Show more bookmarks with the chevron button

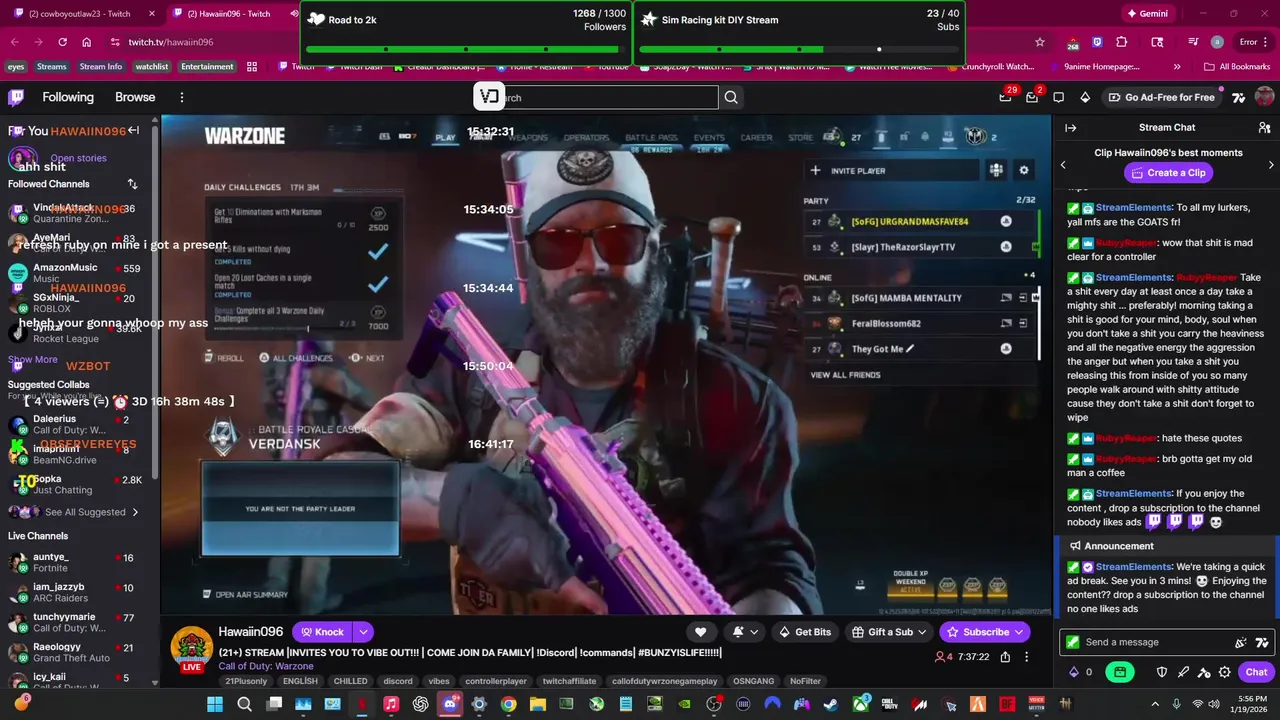(1176, 67)
